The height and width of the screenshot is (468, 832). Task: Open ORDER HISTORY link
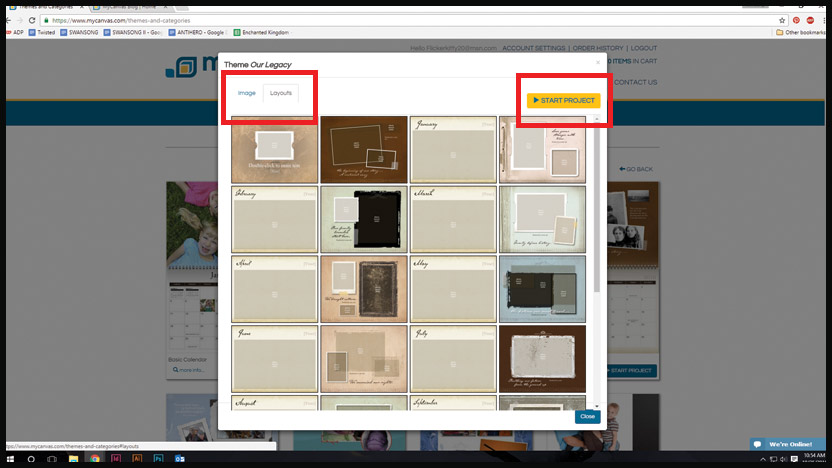[x=598, y=48]
